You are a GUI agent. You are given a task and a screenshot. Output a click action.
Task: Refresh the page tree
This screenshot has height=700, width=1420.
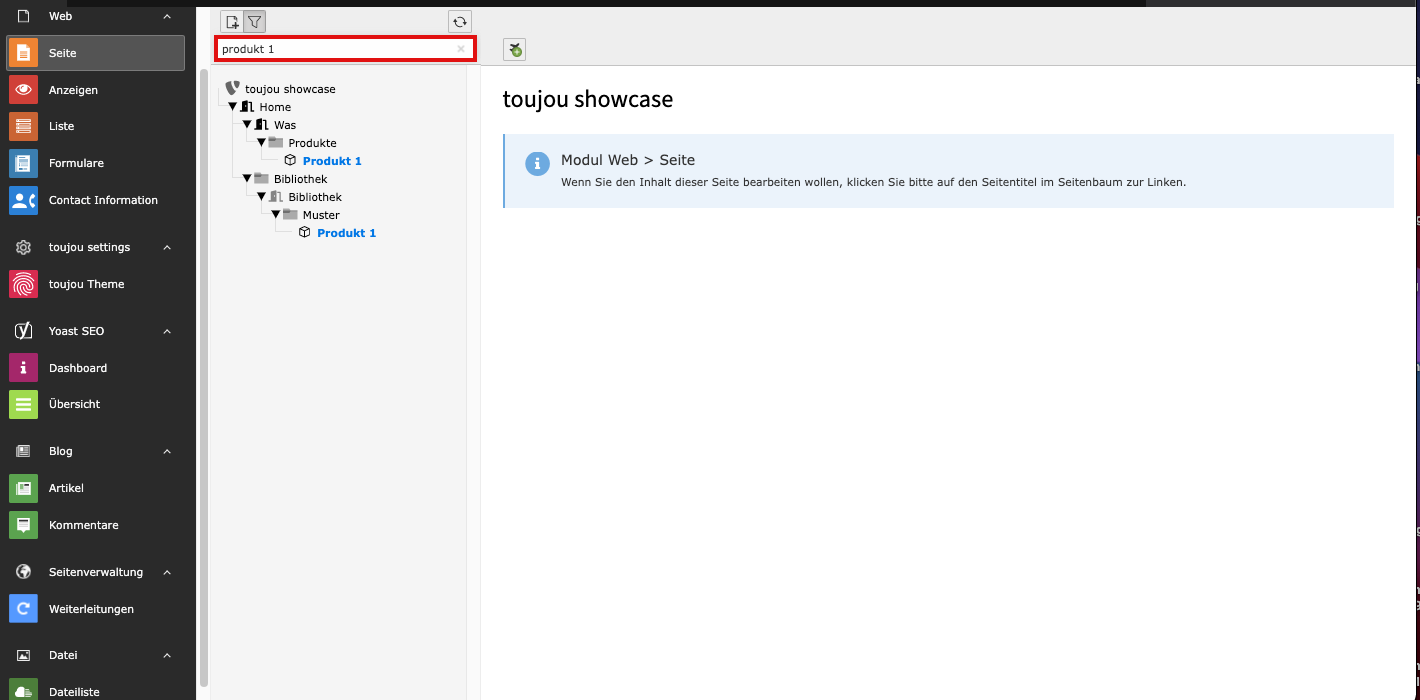click(460, 22)
